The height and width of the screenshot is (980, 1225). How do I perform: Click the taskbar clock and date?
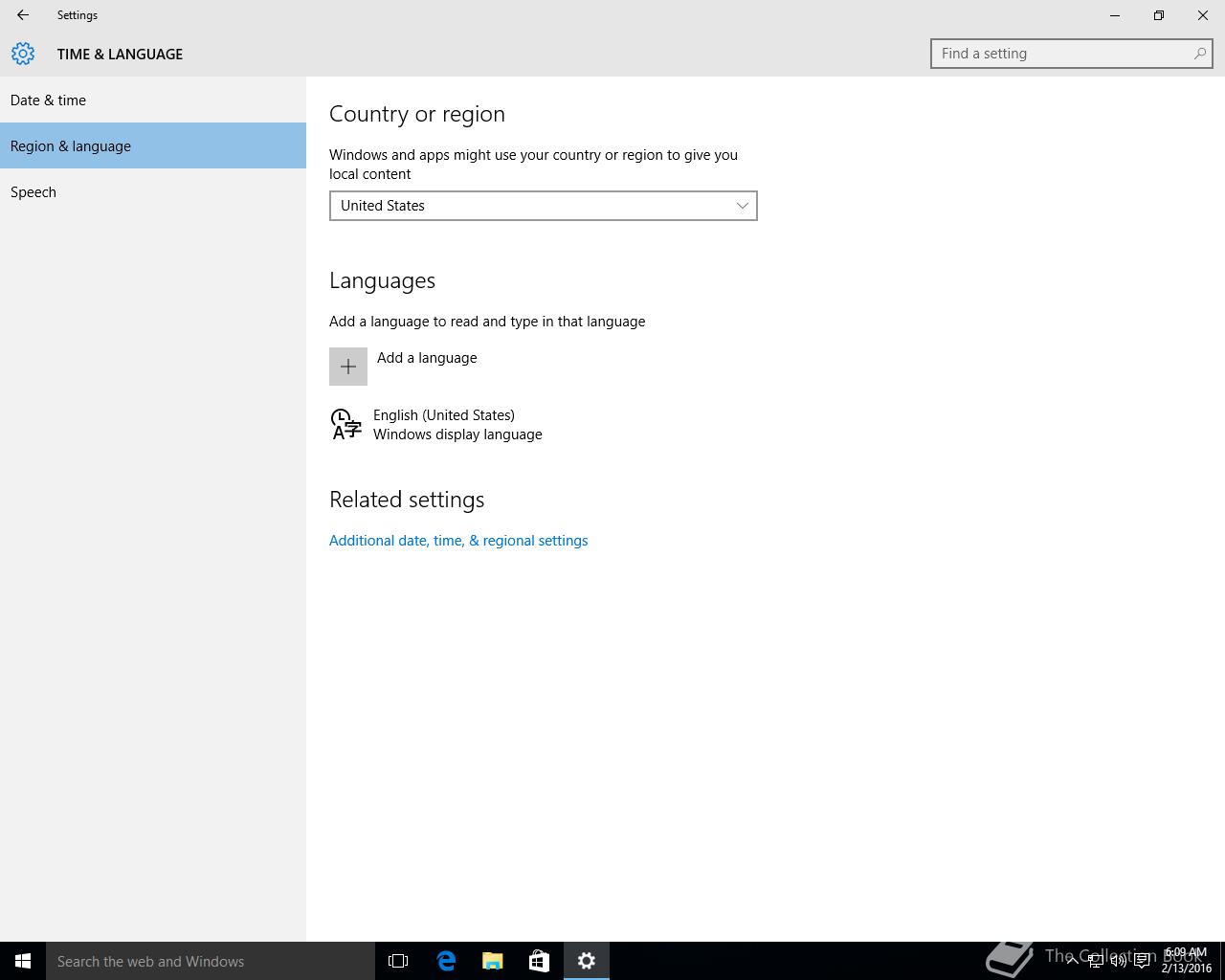pyautogui.click(x=1187, y=961)
